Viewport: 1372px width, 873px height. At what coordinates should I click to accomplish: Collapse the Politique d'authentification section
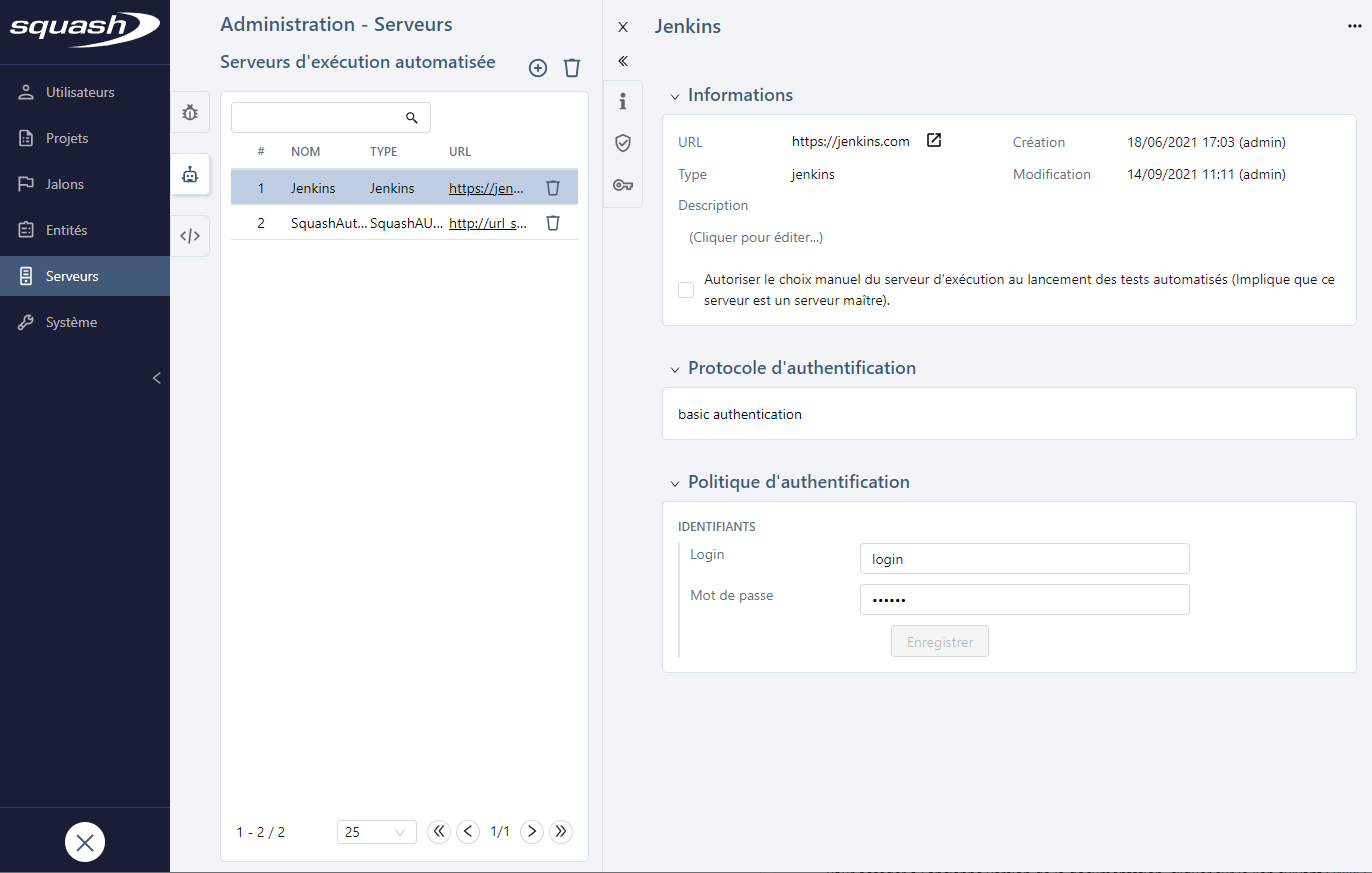(x=675, y=481)
